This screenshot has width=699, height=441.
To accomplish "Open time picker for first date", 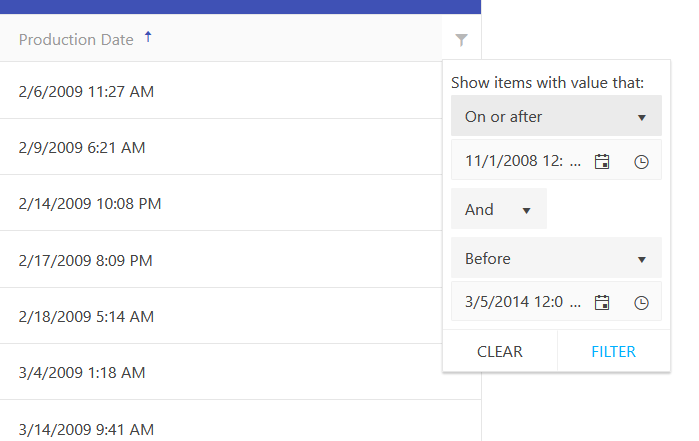I will click(x=642, y=160).
